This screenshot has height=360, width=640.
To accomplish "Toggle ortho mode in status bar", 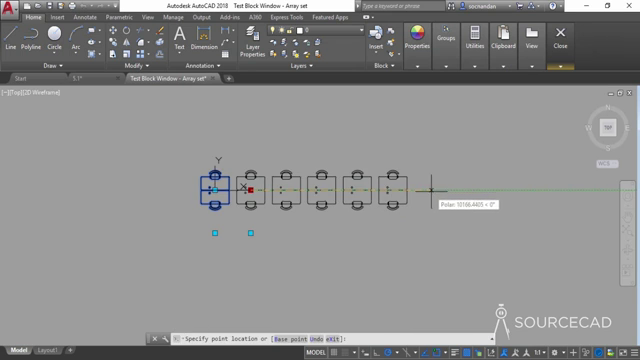I will point(376,352).
